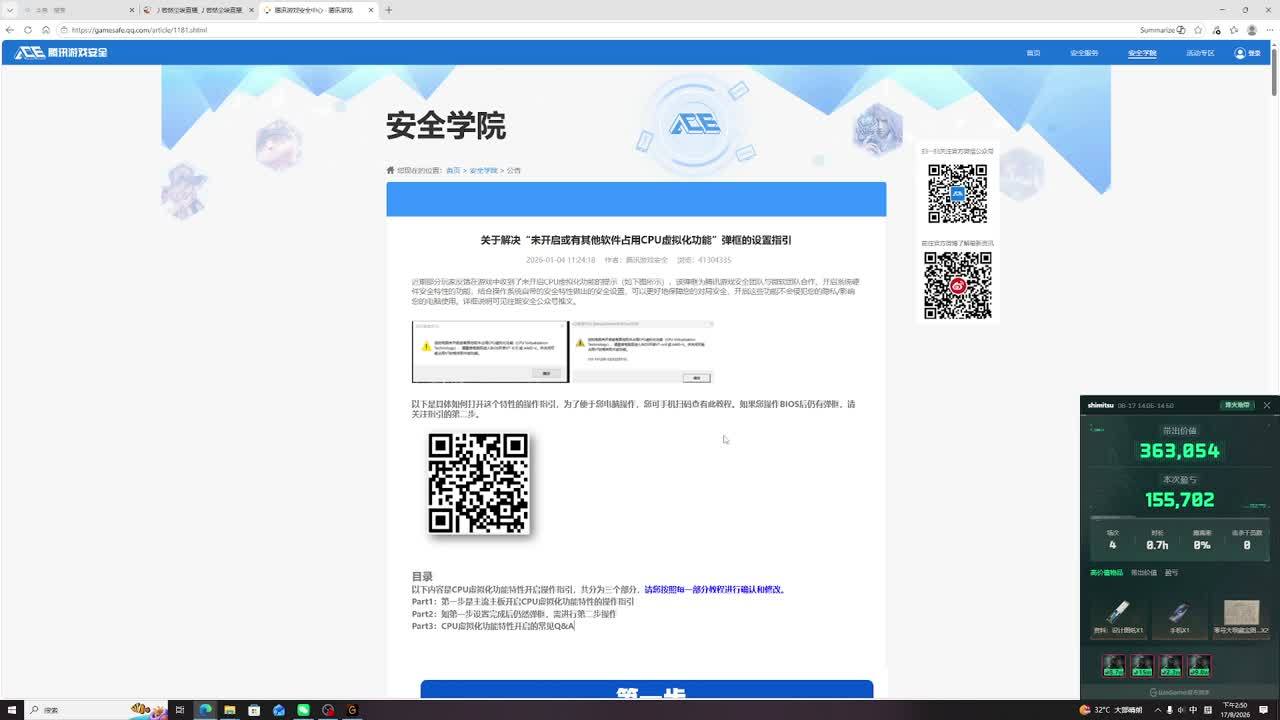Open the weather widget showing 32°C
Screen dimensions: 1280x720
1112,710
